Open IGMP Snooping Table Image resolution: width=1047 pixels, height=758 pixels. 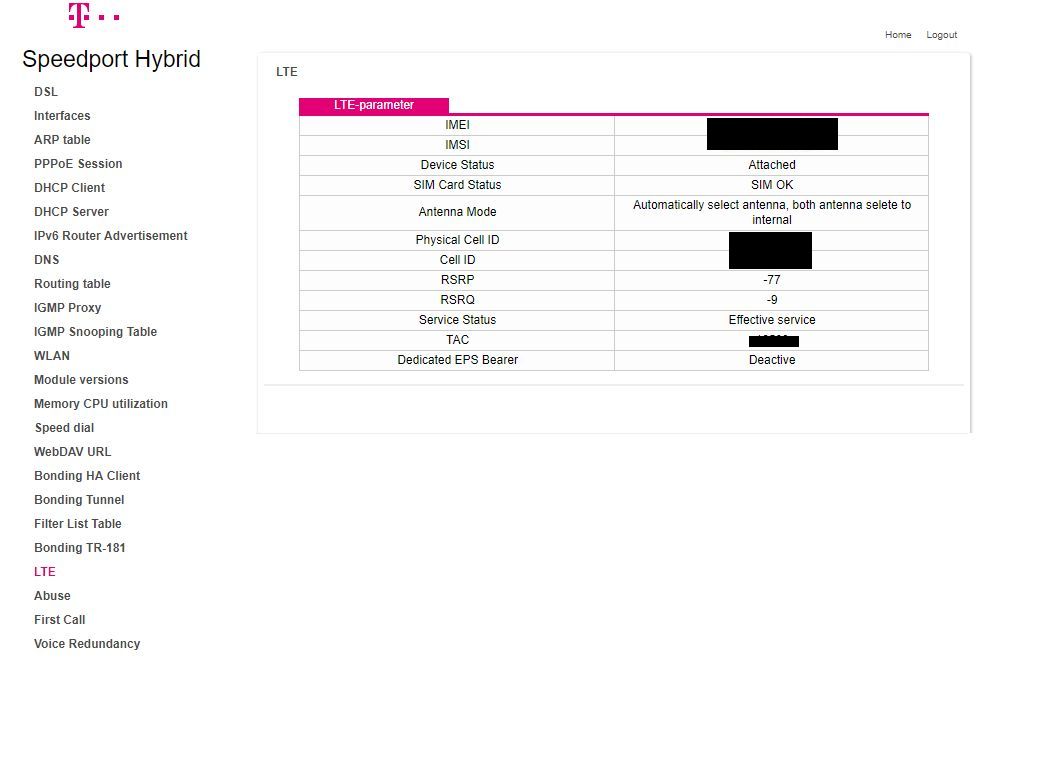coord(95,332)
